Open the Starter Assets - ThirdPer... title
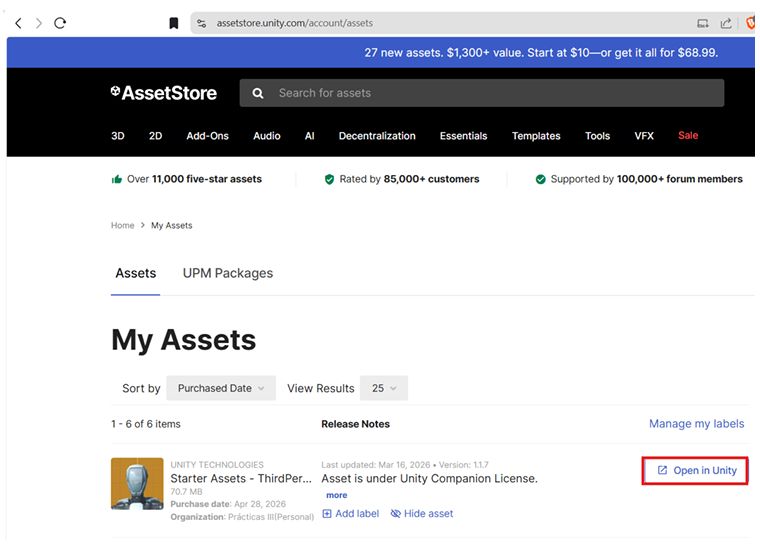Viewport: 760px width, 552px height. click(241, 478)
